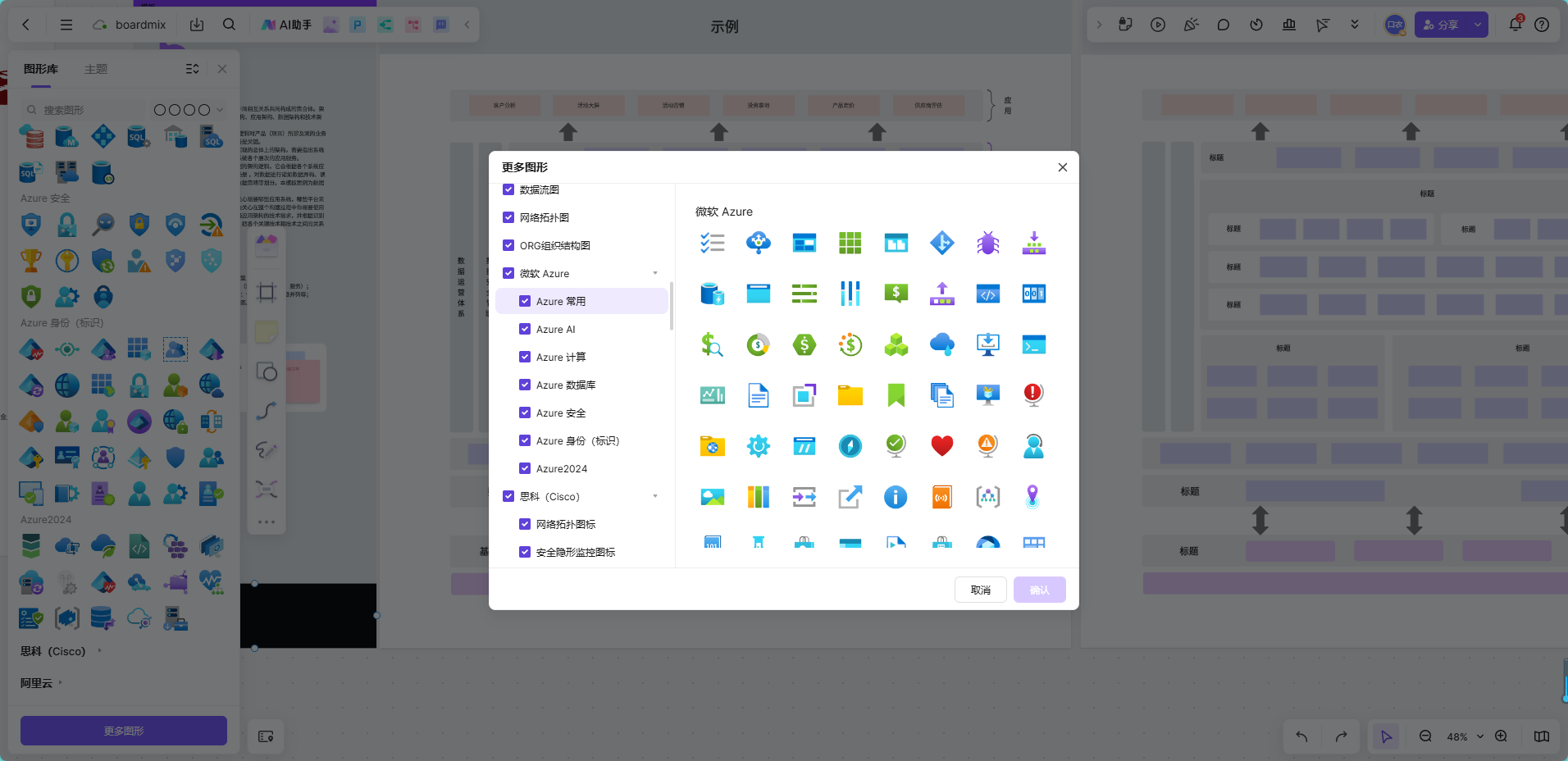Uncheck 网络拓扑图 checkbox
Viewport: 1568px width, 761px height.
[x=508, y=217]
